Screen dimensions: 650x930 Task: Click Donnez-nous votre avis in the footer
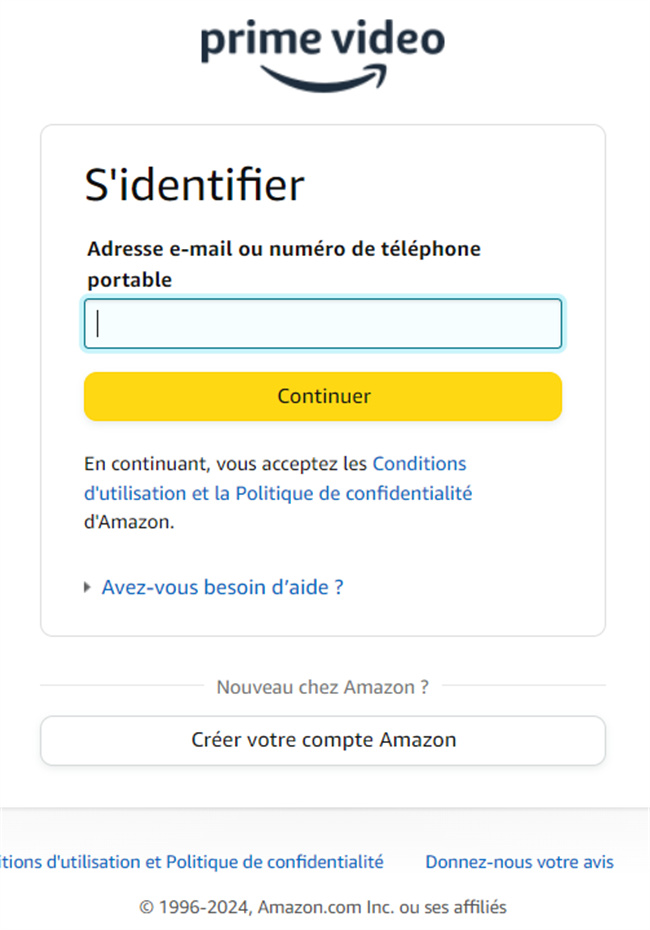pos(519,861)
